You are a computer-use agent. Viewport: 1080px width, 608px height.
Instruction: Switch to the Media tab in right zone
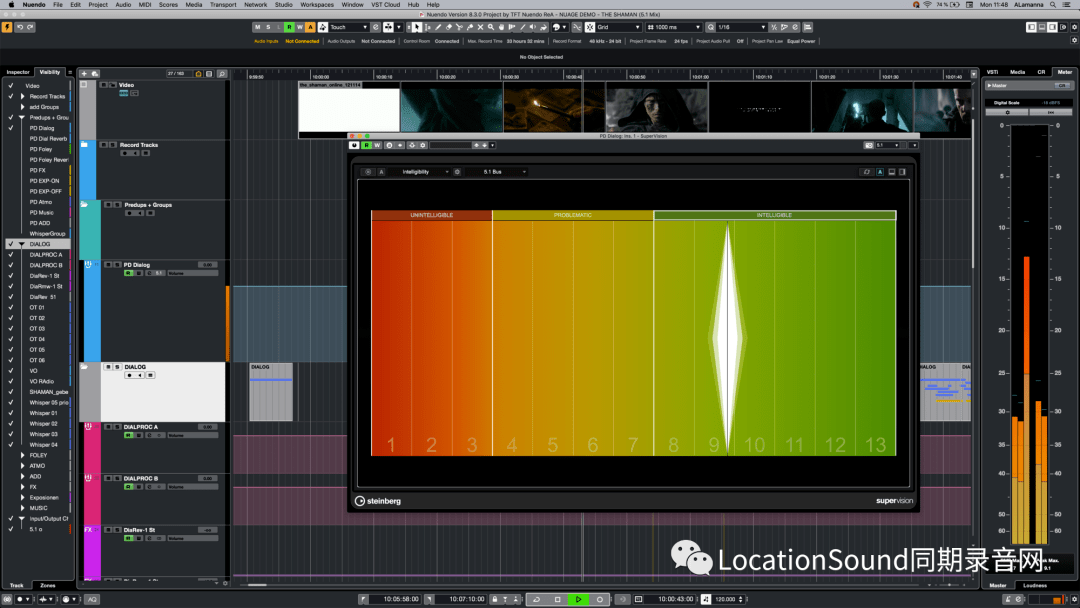tap(1017, 72)
